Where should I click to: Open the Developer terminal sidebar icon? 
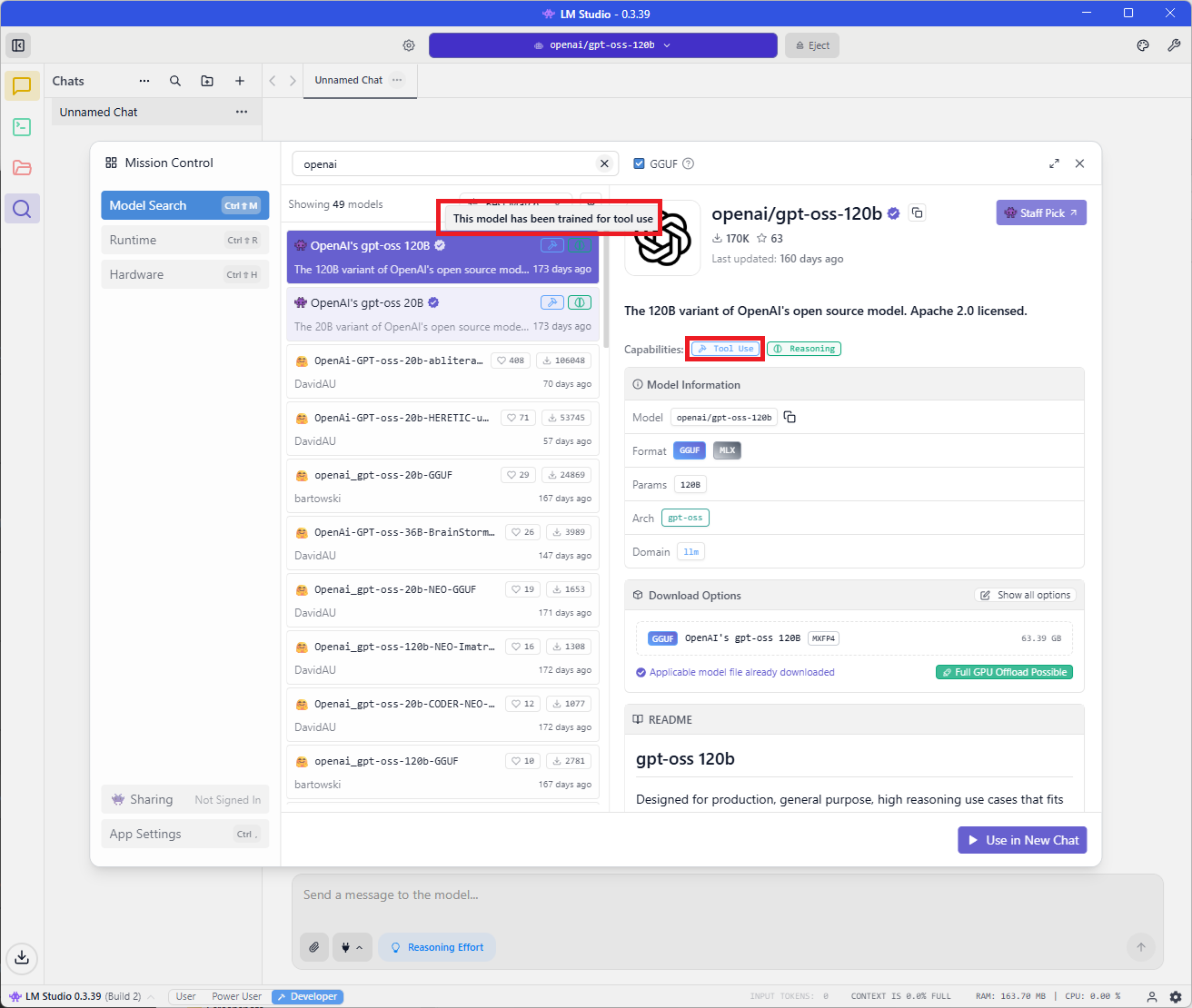tap(22, 127)
